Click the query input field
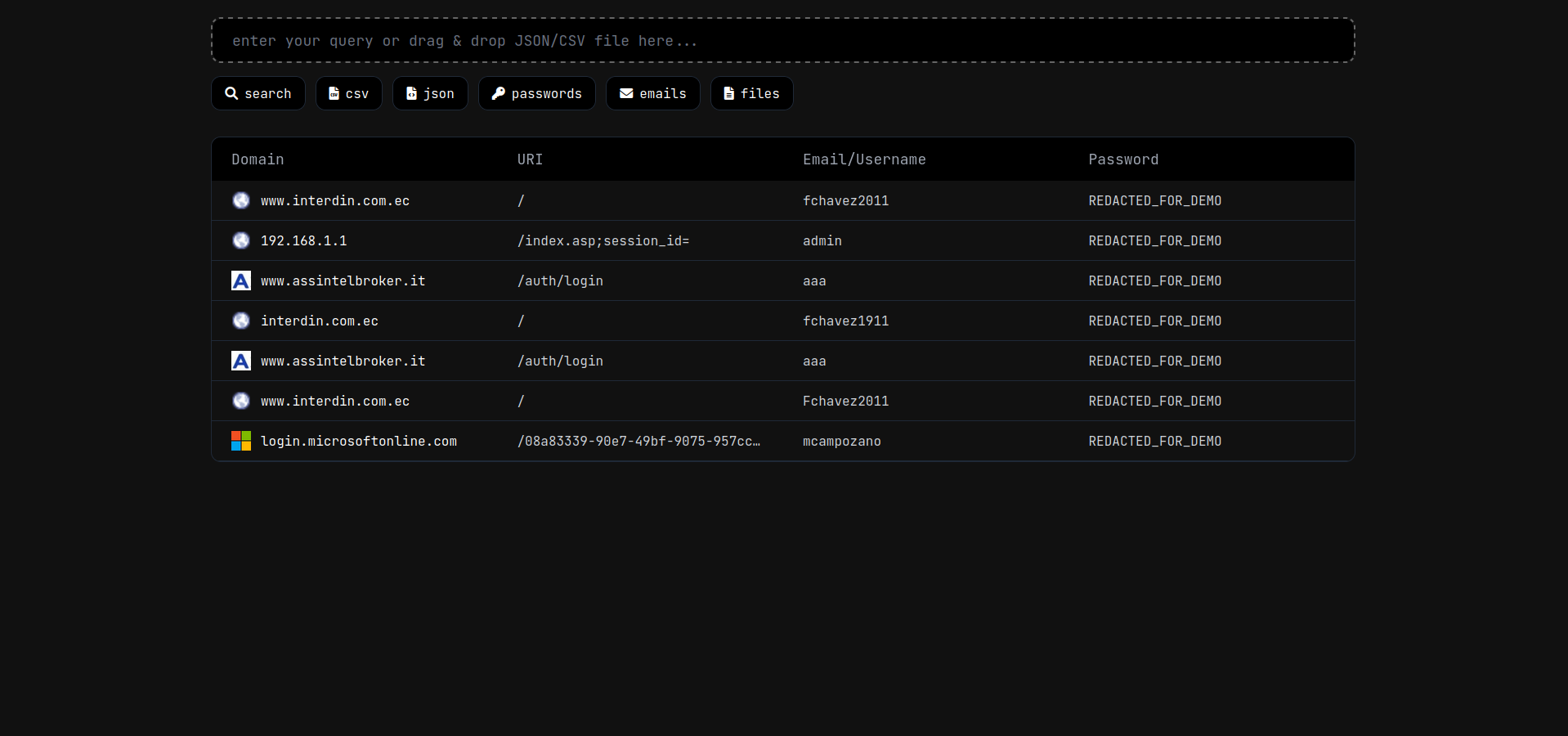Image resolution: width=1568 pixels, height=736 pixels. point(782,41)
